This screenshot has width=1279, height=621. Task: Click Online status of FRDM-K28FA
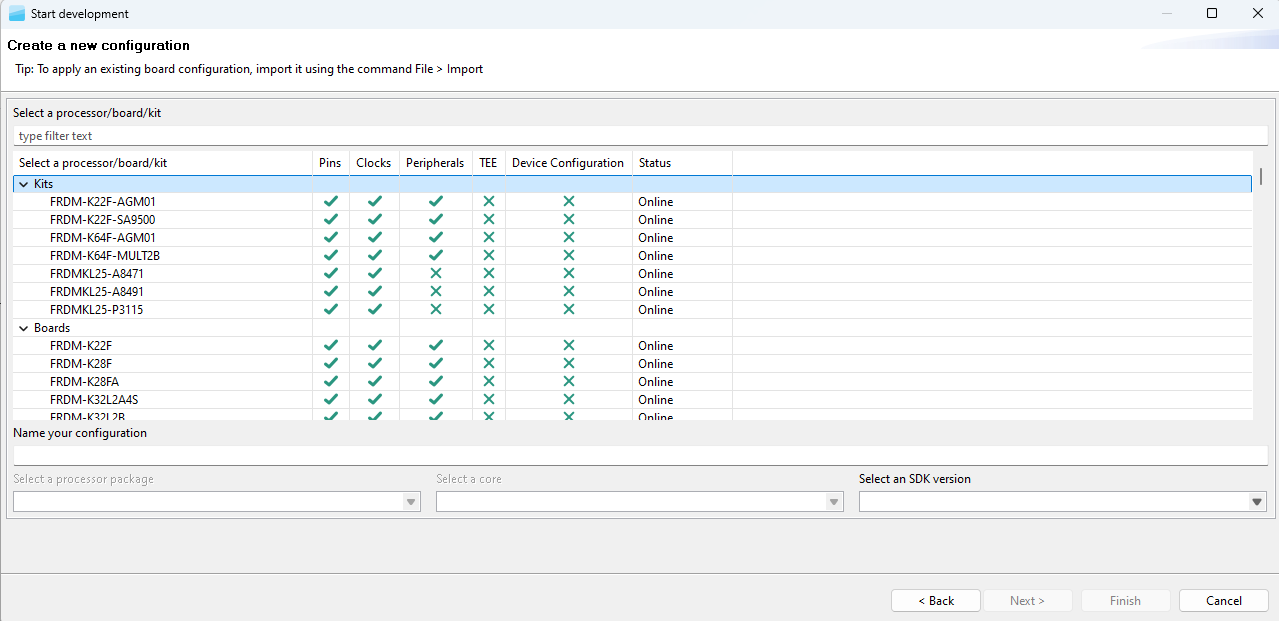pyautogui.click(x=656, y=381)
